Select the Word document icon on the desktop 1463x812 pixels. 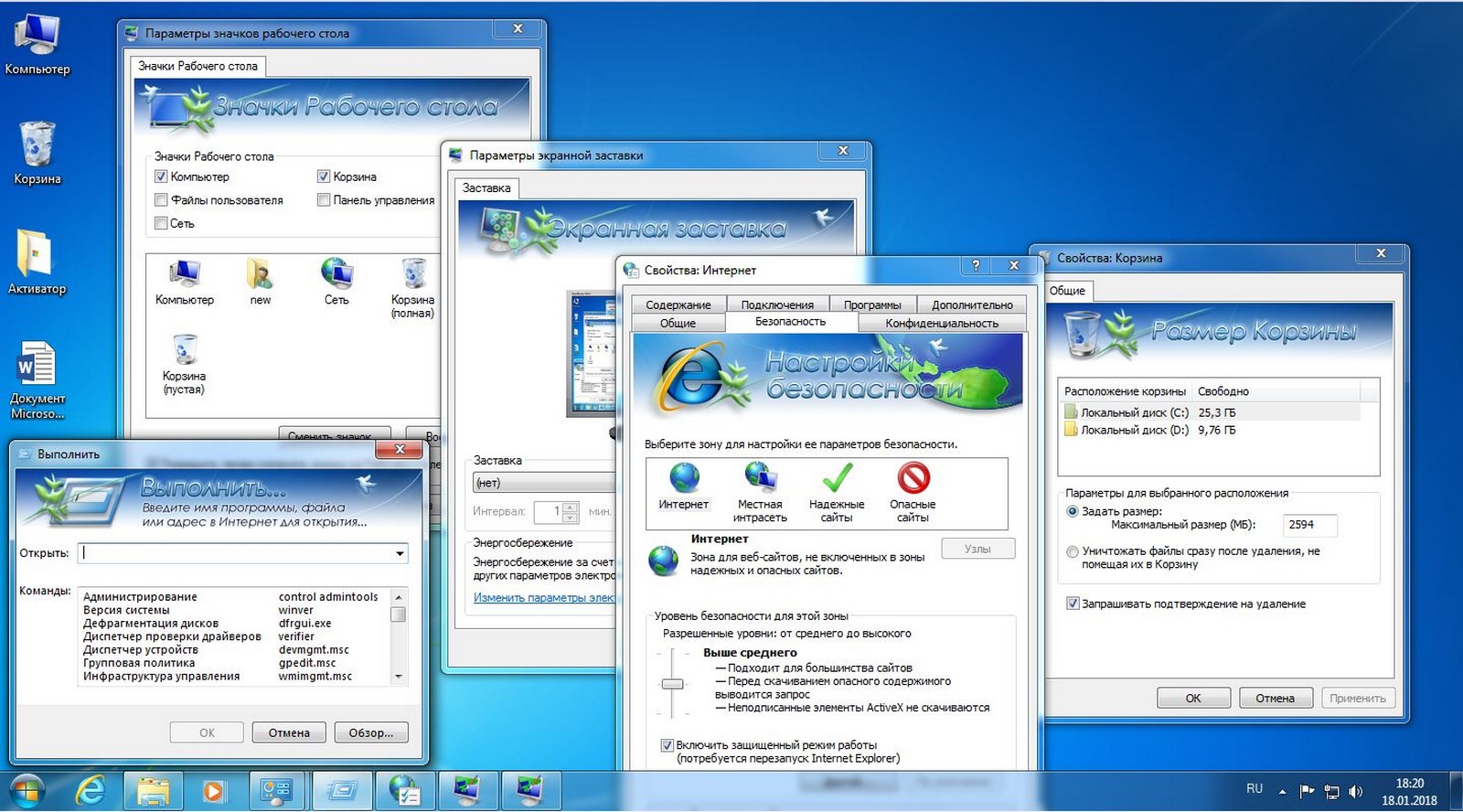(37, 379)
